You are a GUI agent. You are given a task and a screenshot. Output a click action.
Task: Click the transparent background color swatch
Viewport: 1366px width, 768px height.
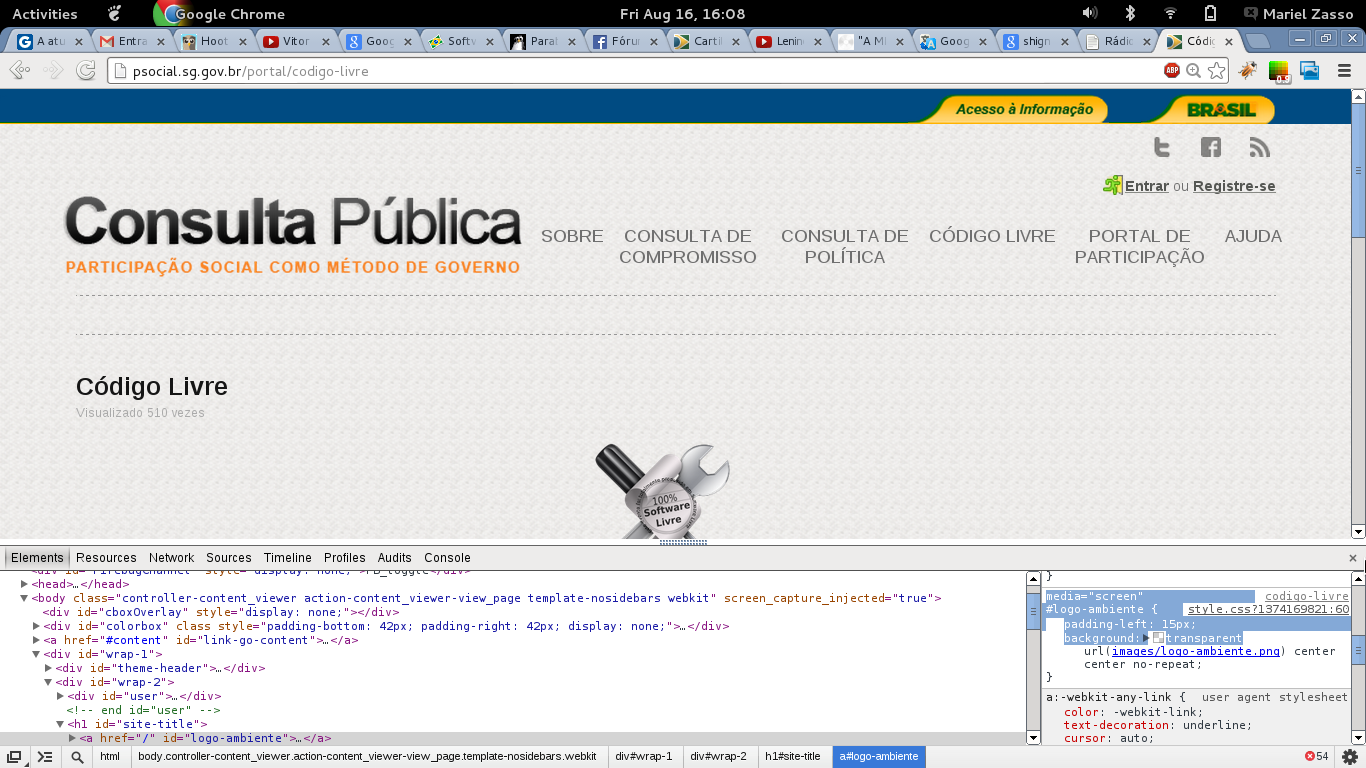tap(1158, 637)
